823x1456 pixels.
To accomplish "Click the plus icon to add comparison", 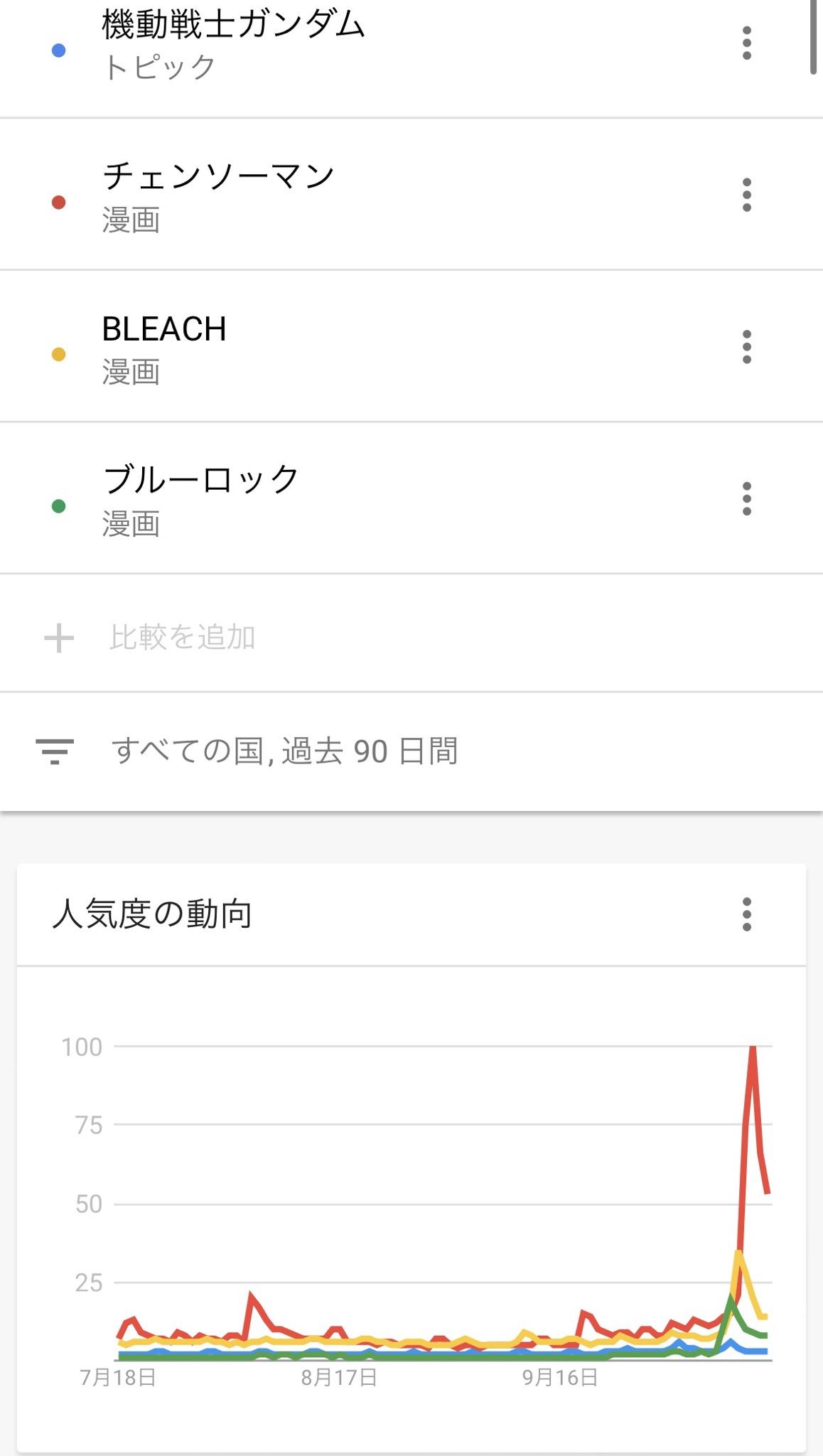I will point(59,638).
